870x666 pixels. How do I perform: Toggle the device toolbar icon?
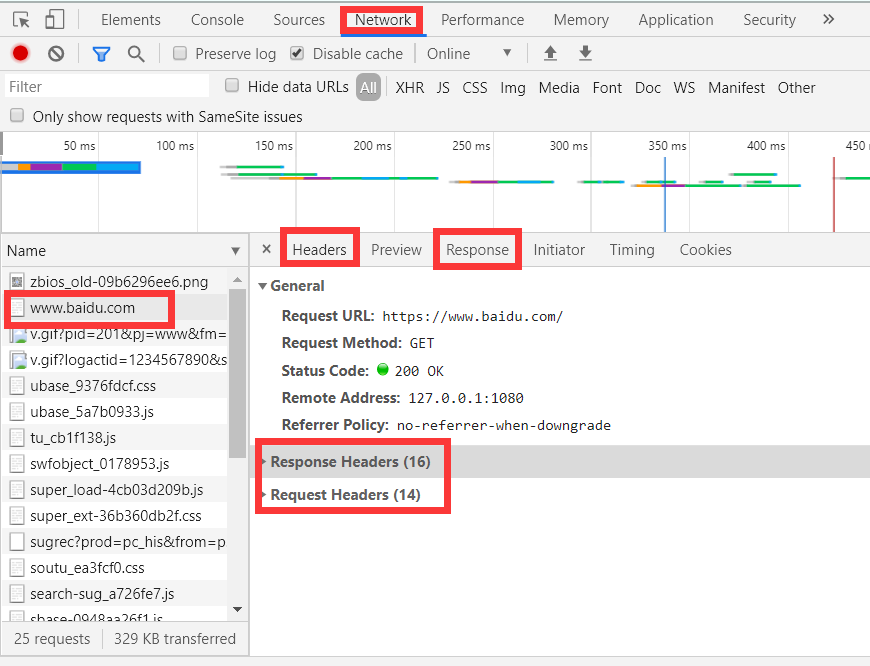(x=54, y=20)
